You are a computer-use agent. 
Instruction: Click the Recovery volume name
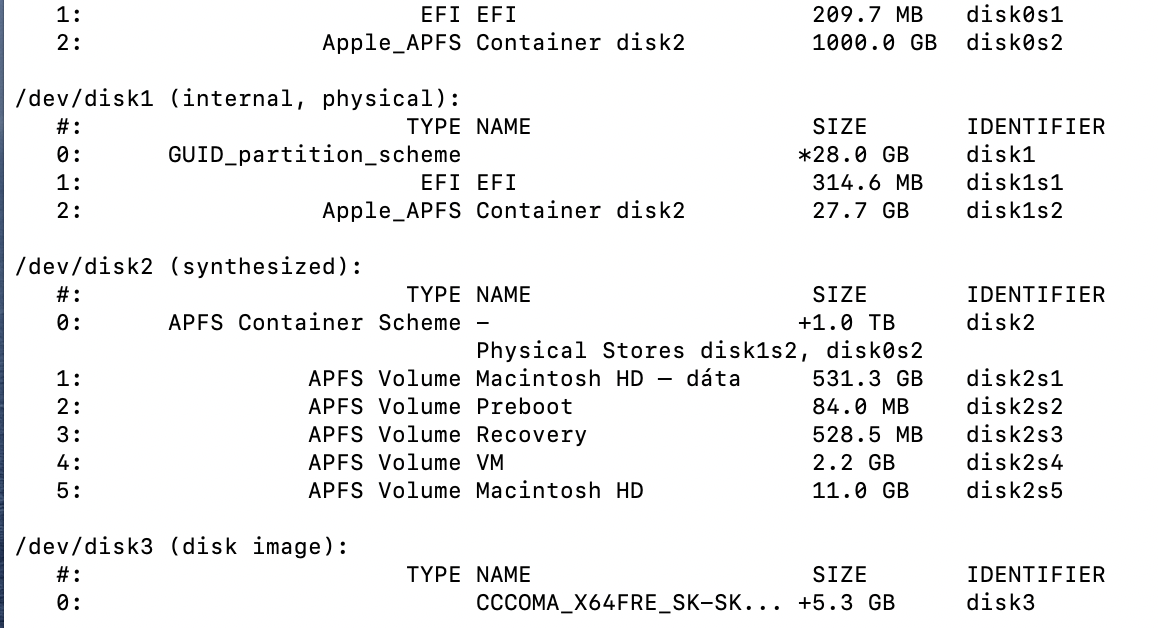pos(531,435)
